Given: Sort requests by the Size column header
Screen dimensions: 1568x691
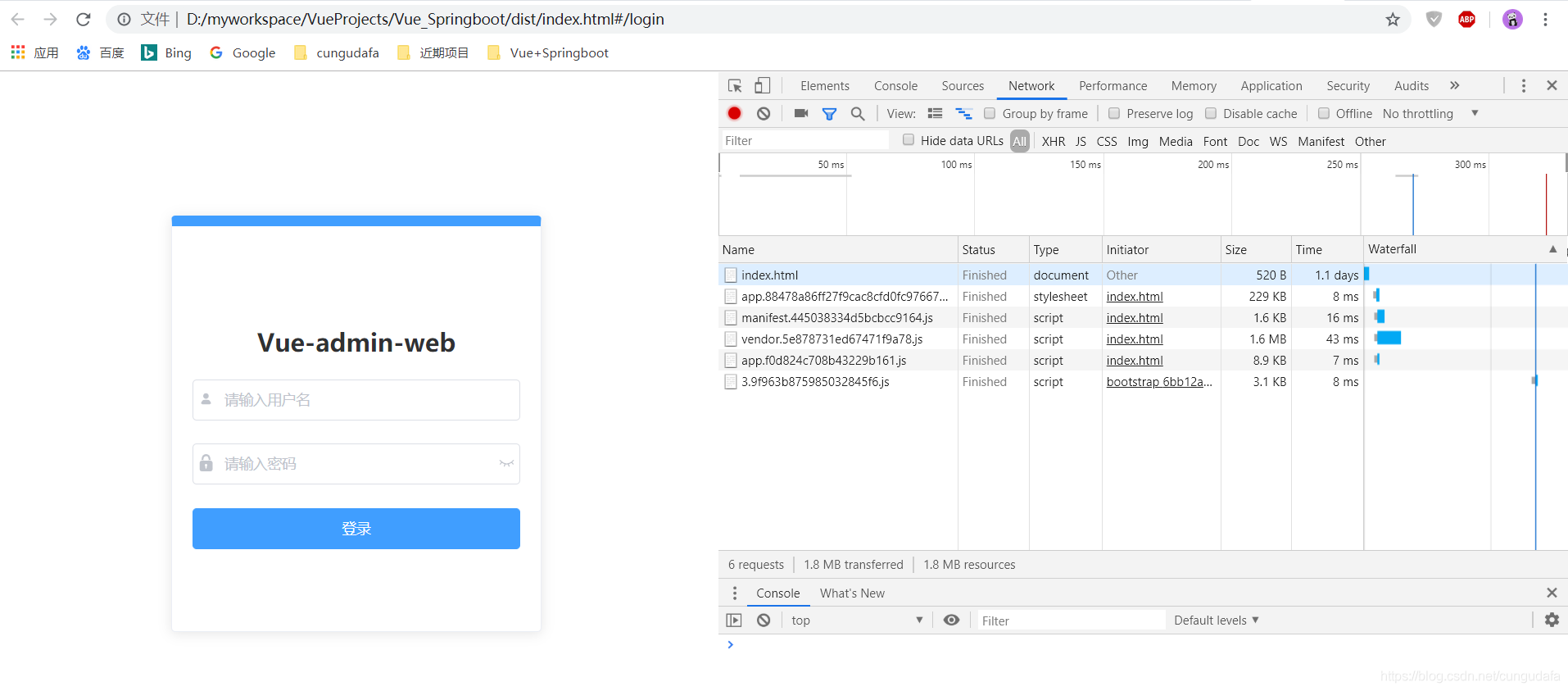Looking at the screenshot, I should (1255, 250).
